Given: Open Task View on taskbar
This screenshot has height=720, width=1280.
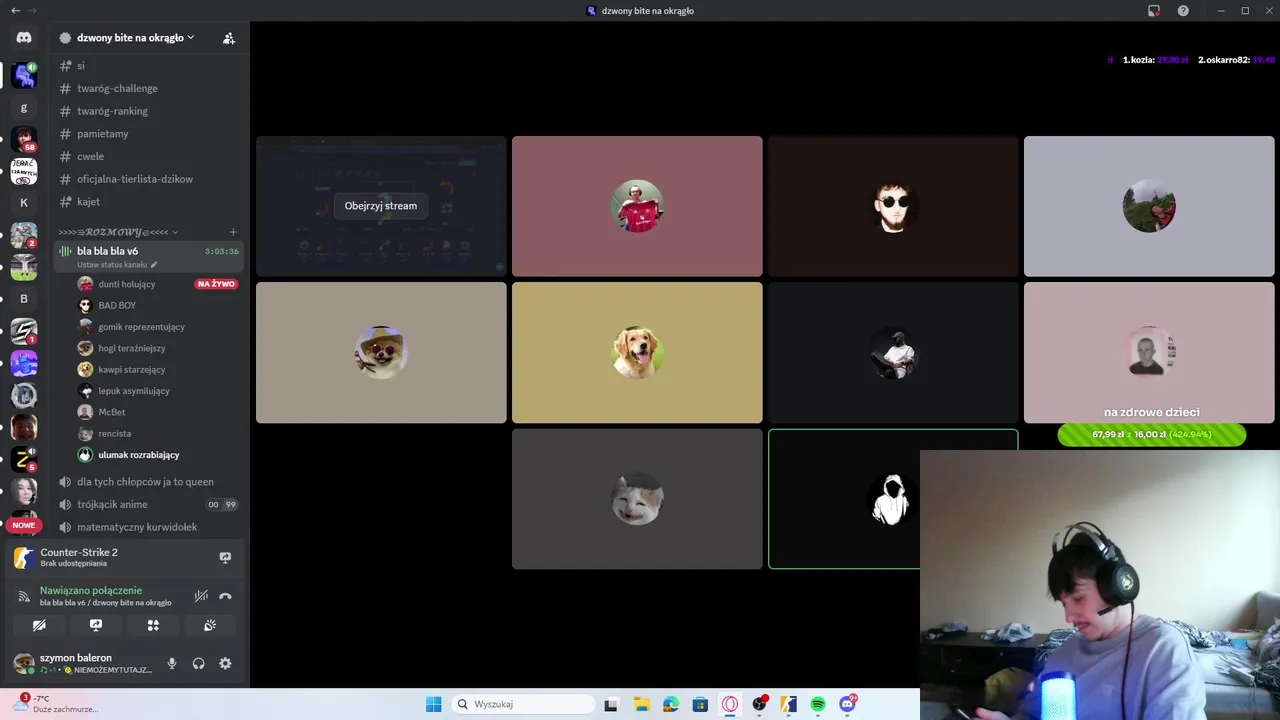Looking at the screenshot, I should [x=611, y=704].
